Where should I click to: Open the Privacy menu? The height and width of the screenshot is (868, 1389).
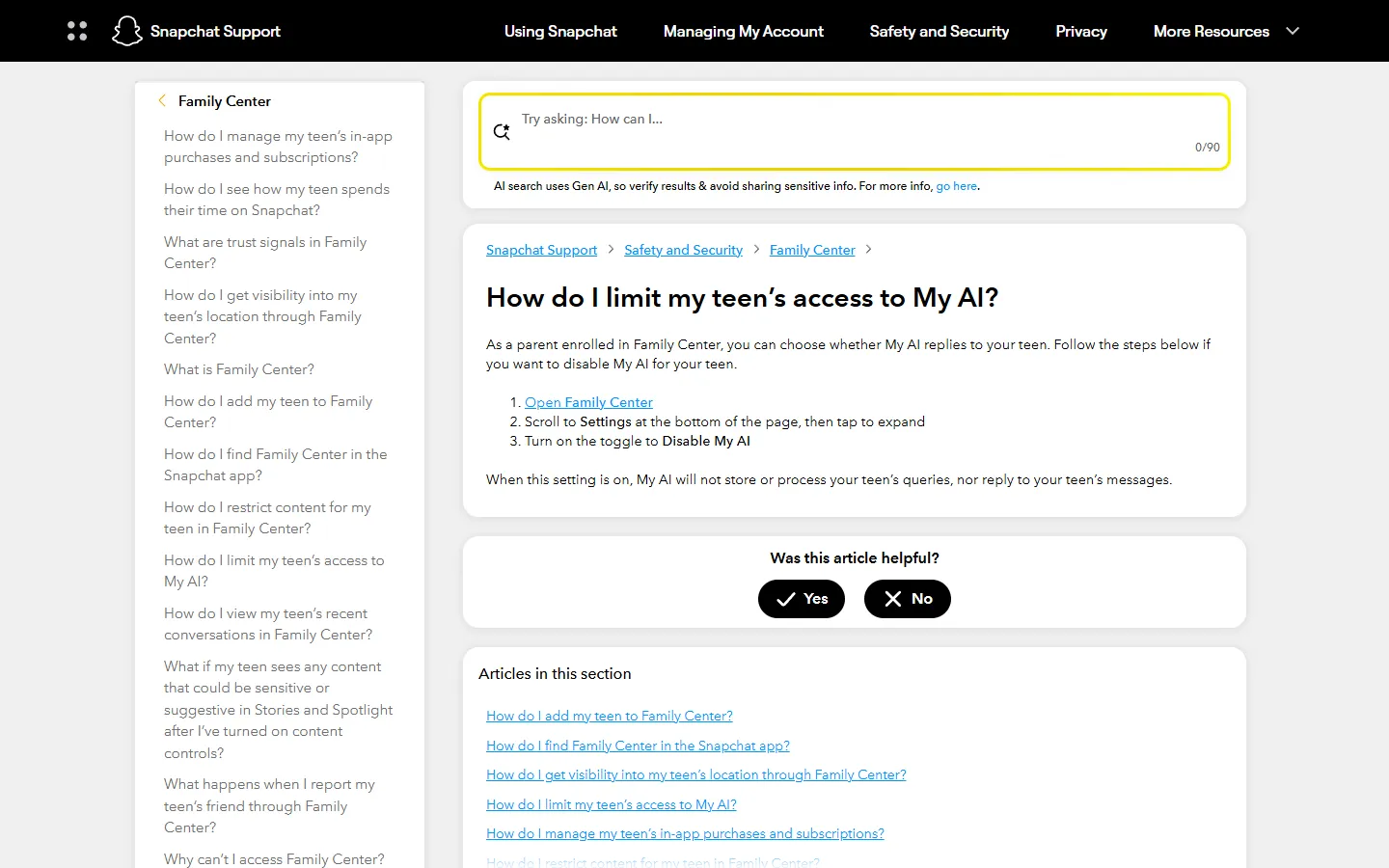click(1081, 31)
